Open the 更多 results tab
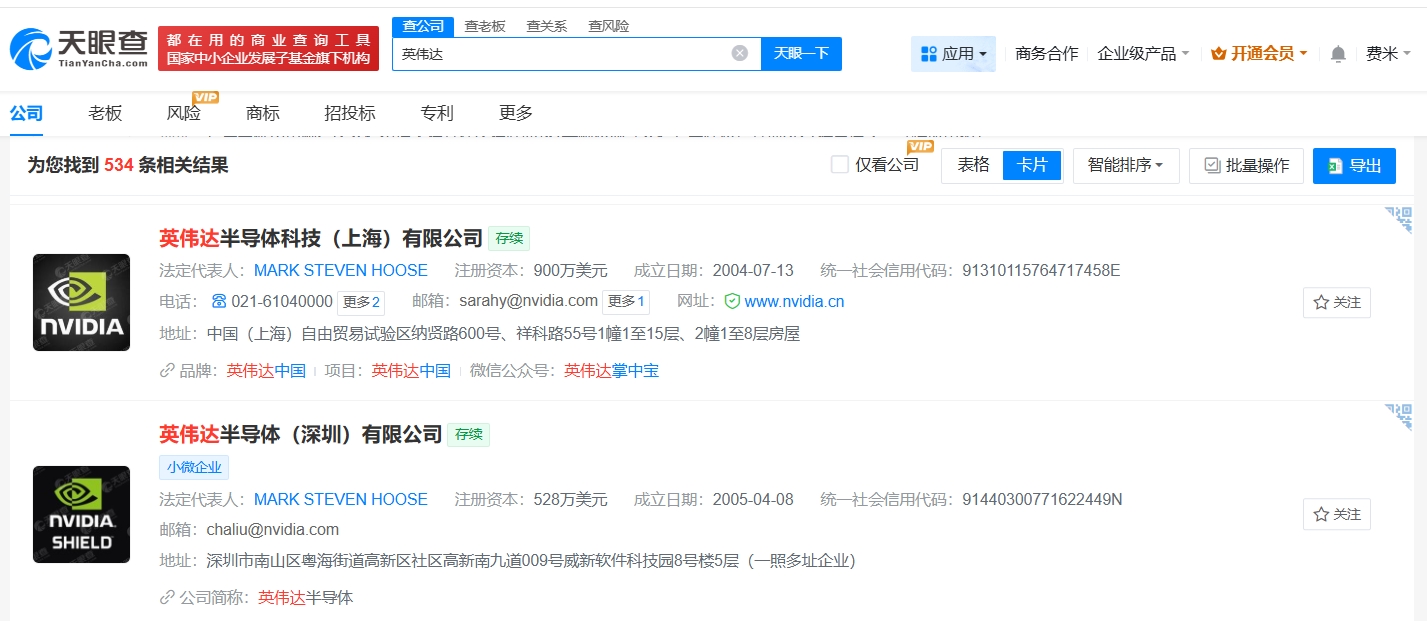Image resolution: width=1427 pixels, height=621 pixels. point(516,113)
